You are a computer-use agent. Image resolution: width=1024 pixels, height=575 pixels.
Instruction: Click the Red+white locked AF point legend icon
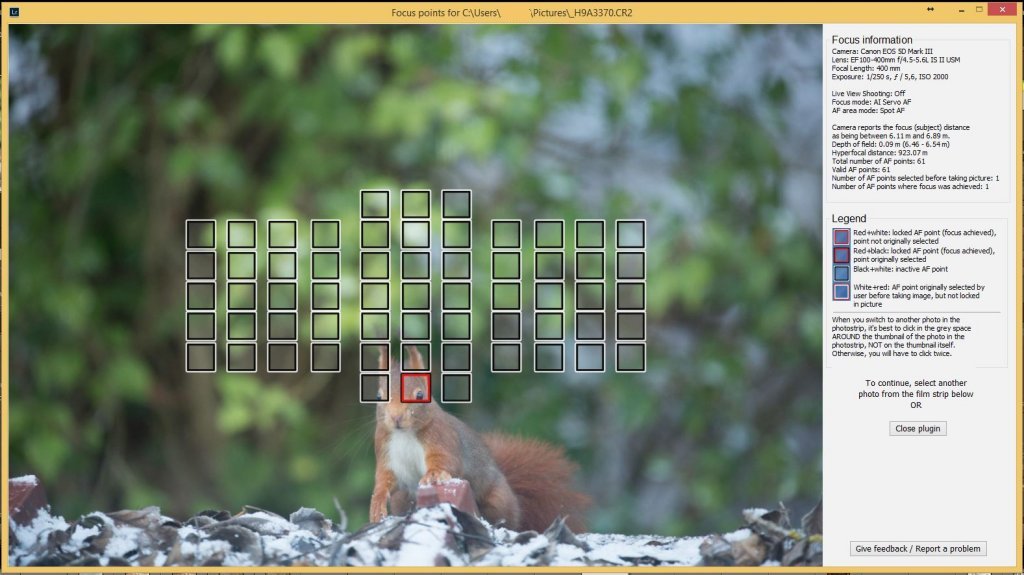[x=841, y=237]
